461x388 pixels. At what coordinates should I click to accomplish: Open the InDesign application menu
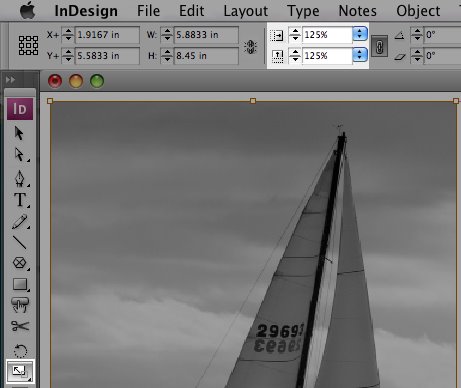(86, 11)
